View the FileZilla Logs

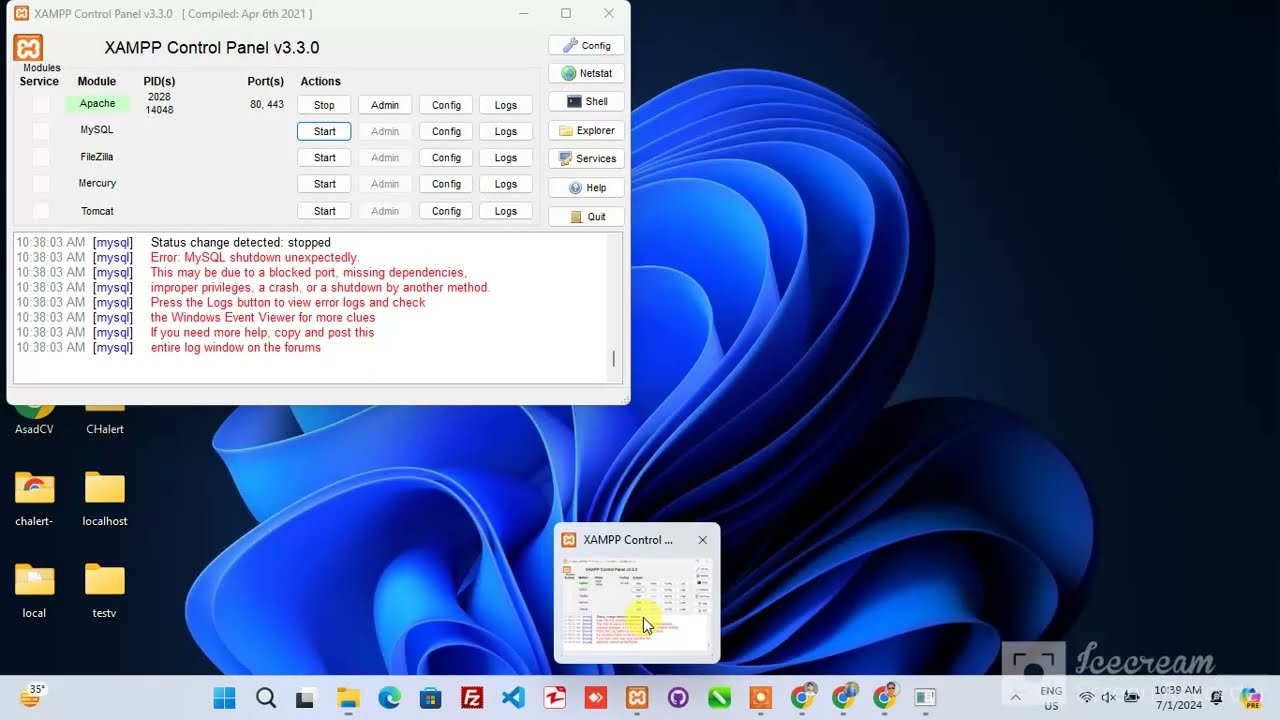506,158
